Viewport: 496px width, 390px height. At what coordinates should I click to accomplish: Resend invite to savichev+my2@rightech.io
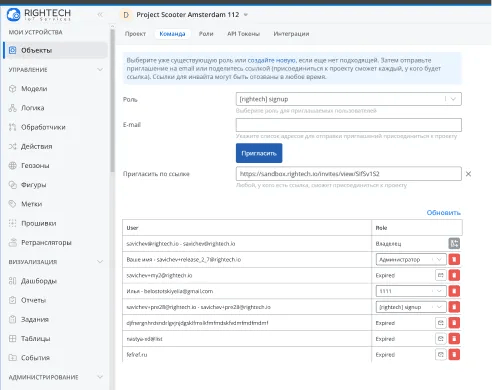(x=441, y=275)
